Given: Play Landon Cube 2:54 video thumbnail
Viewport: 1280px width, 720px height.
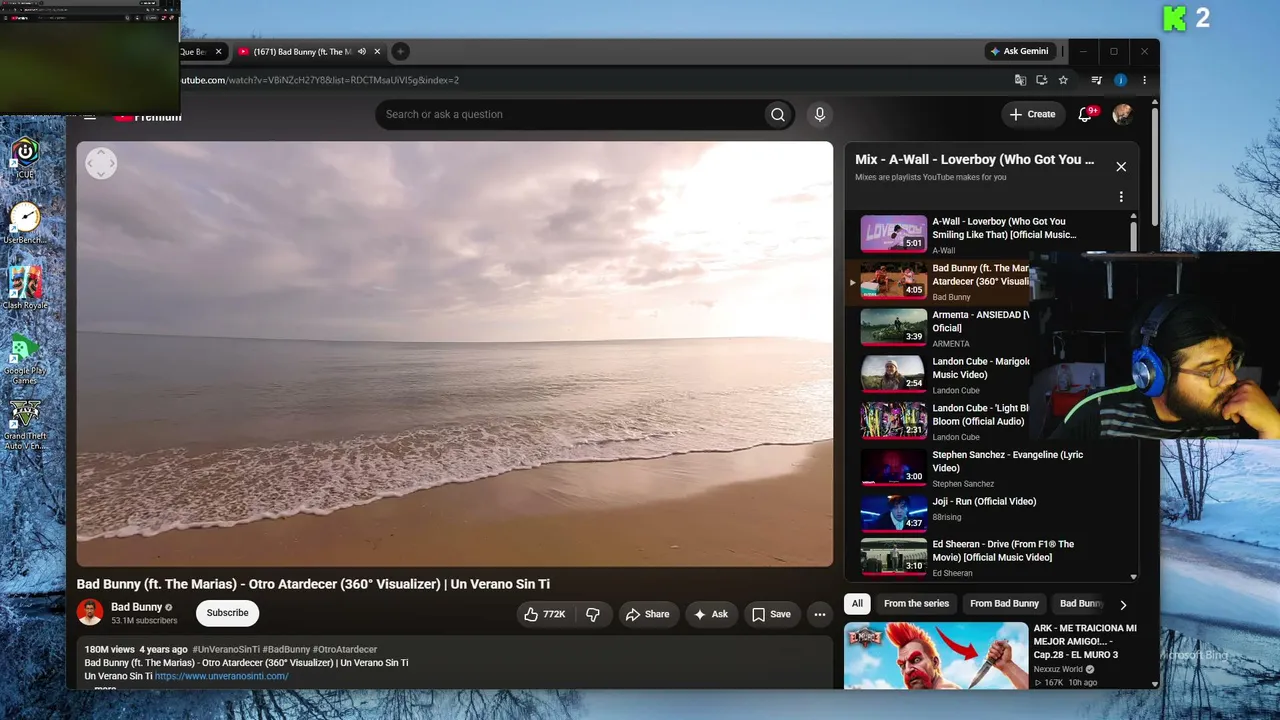Looking at the screenshot, I should (894, 374).
